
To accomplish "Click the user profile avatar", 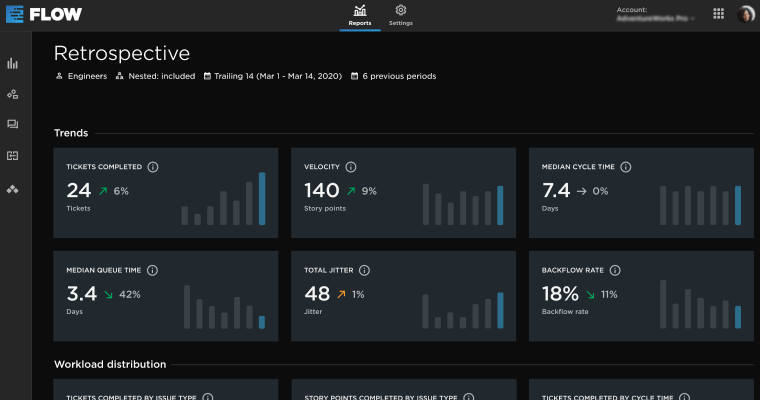I will pos(745,14).
